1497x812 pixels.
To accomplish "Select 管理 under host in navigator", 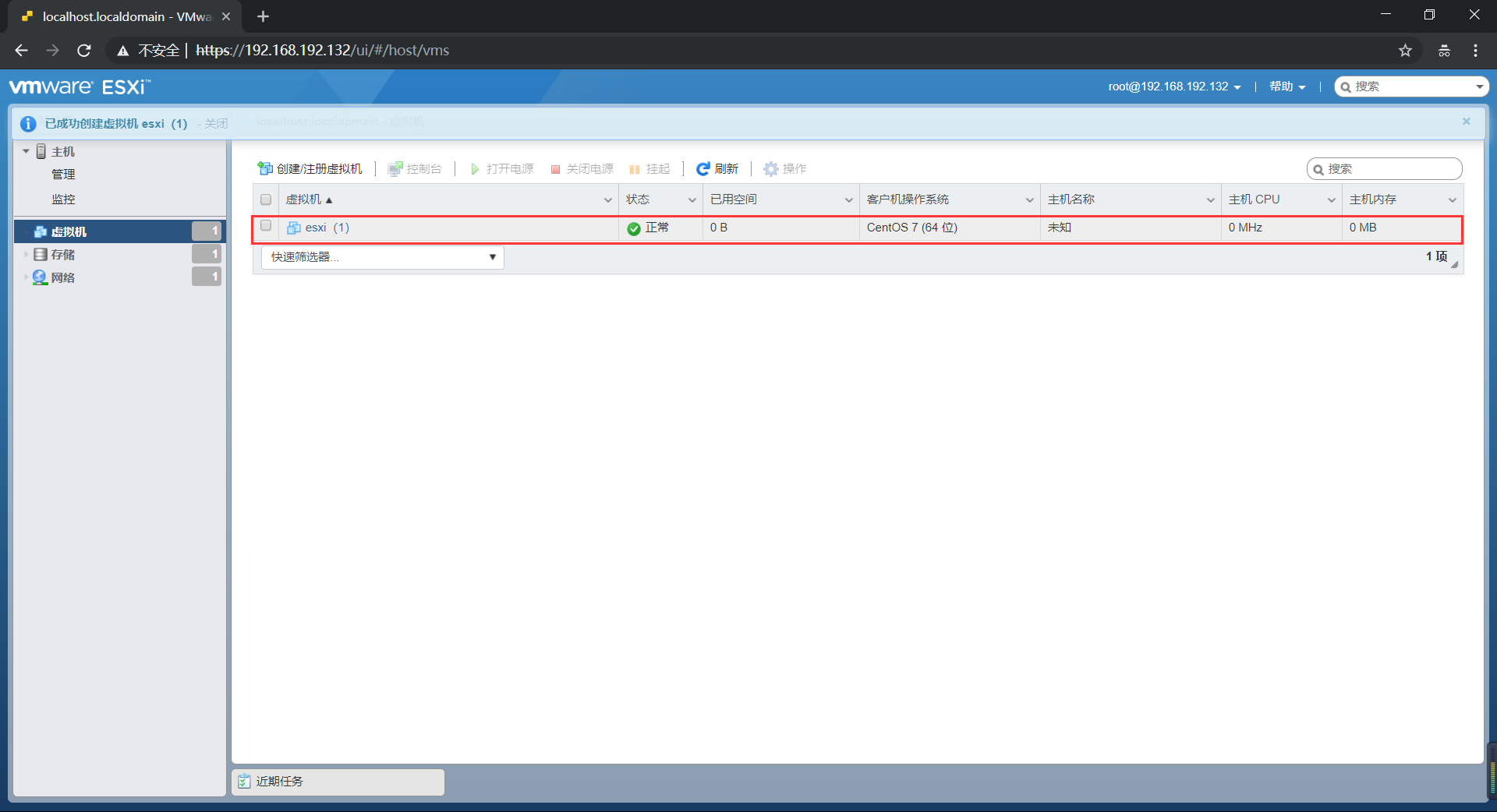I will pyautogui.click(x=64, y=175).
